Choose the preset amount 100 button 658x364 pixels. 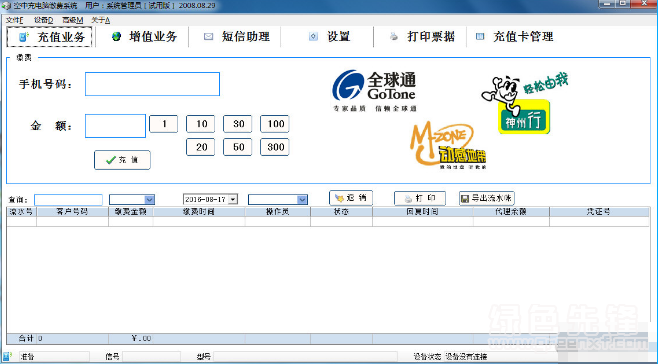tap(275, 124)
